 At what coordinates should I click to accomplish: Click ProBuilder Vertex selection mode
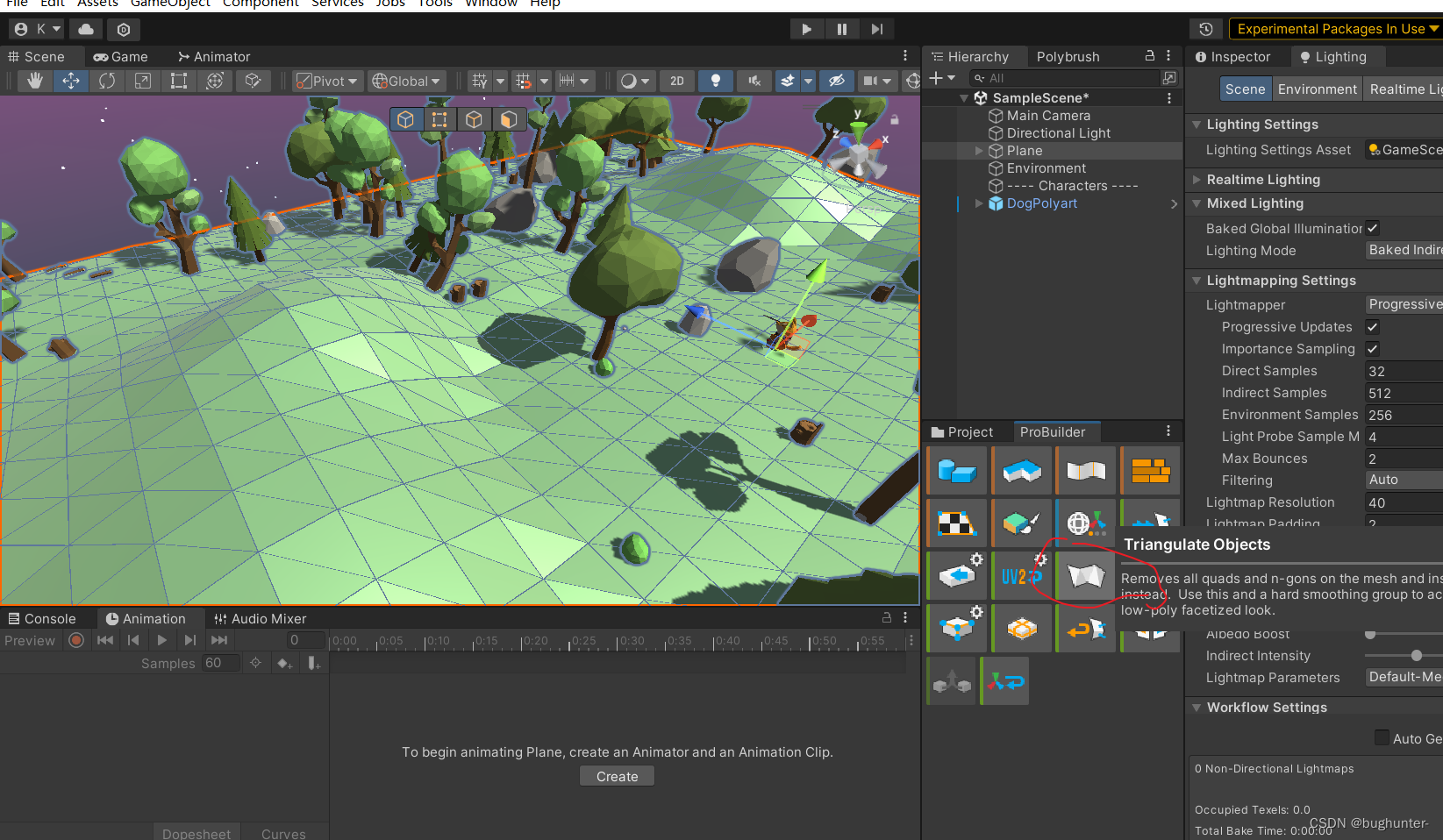pos(439,119)
